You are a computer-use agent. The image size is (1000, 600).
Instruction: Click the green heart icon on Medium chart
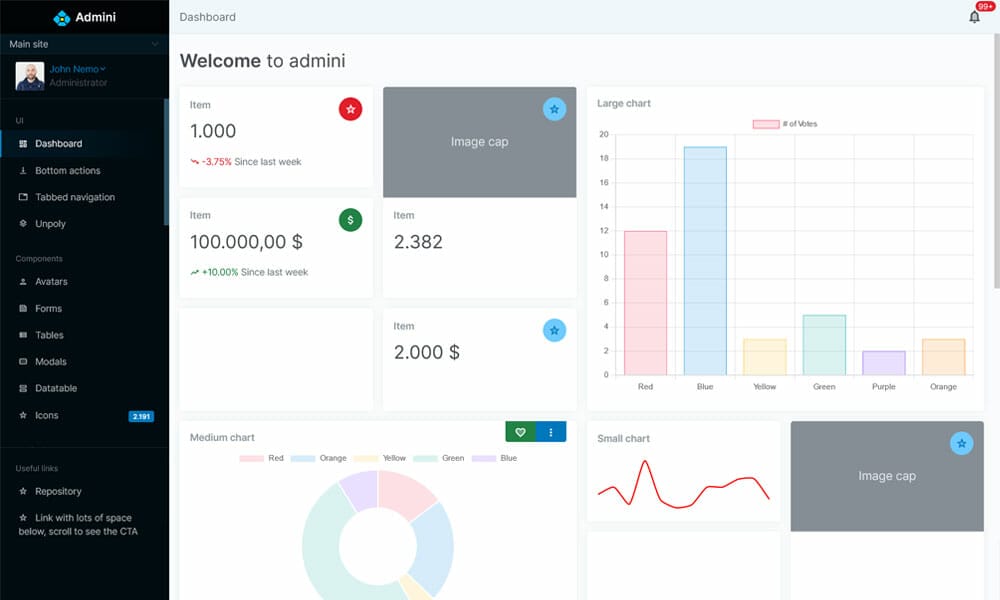pos(520,432)
